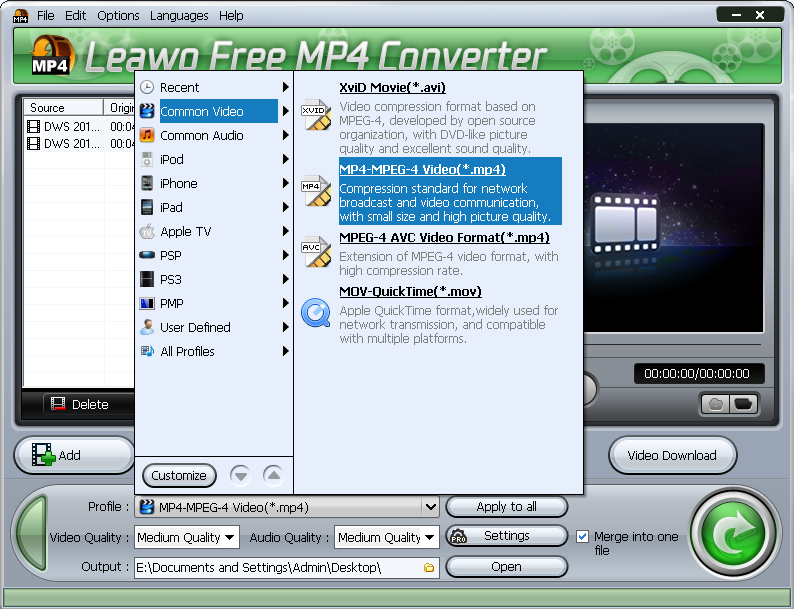
Task: Expand the Common Audio submenu arrow
Action: point(286,135)
